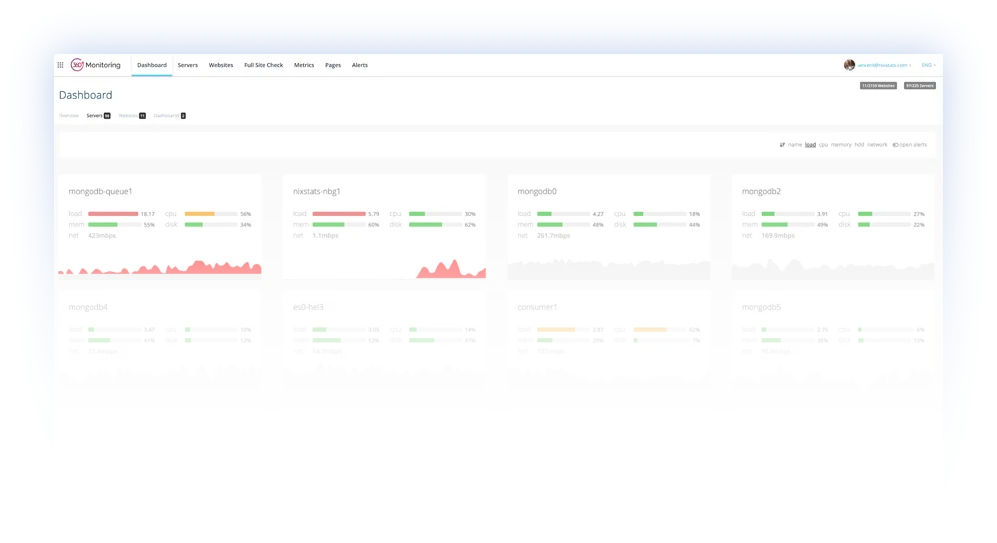Viewport: 997px width, 543px height.
Task: Open the account email dropdown
Action: (884, 65)
